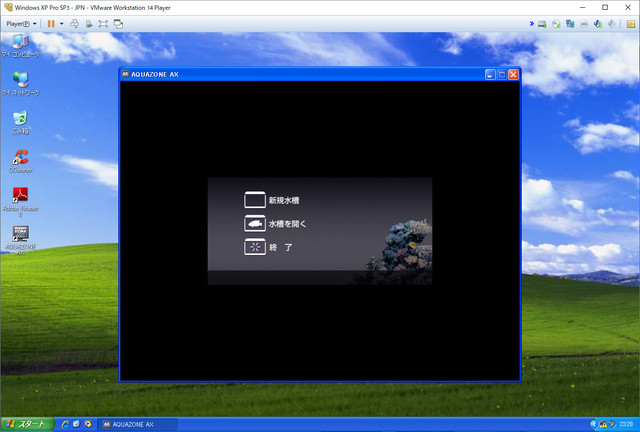Expand the VMware device toolbar chevron
The width and height of the screenshot is (640, 432).
pyautogui.click(x=532, y=24)
